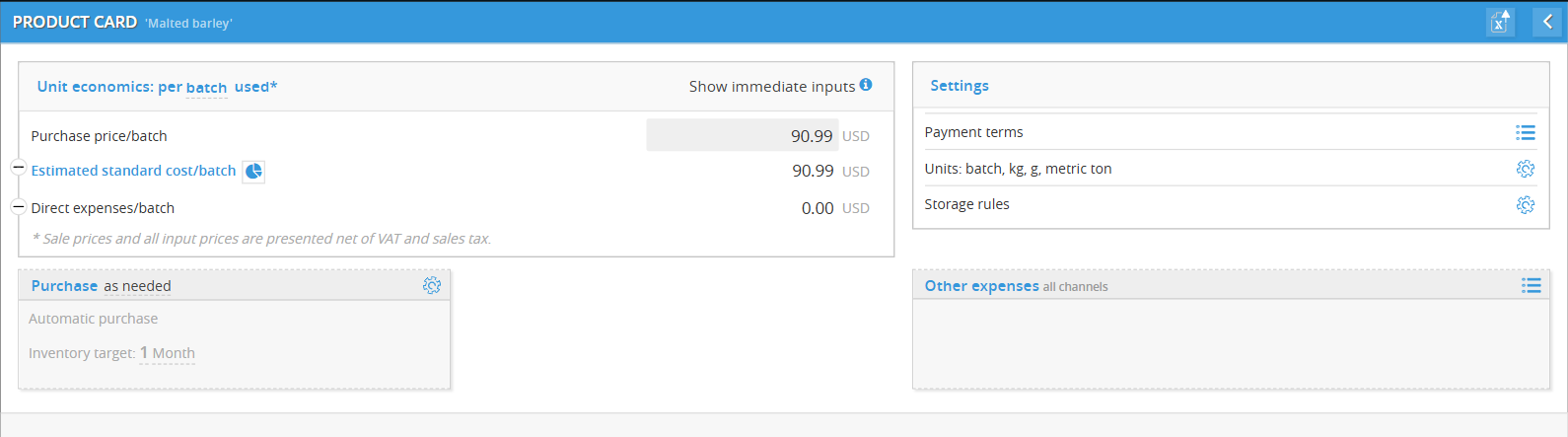The image size is (1568, 437).
Task: Click the back arrow in header
Action: pos(1546,22)
